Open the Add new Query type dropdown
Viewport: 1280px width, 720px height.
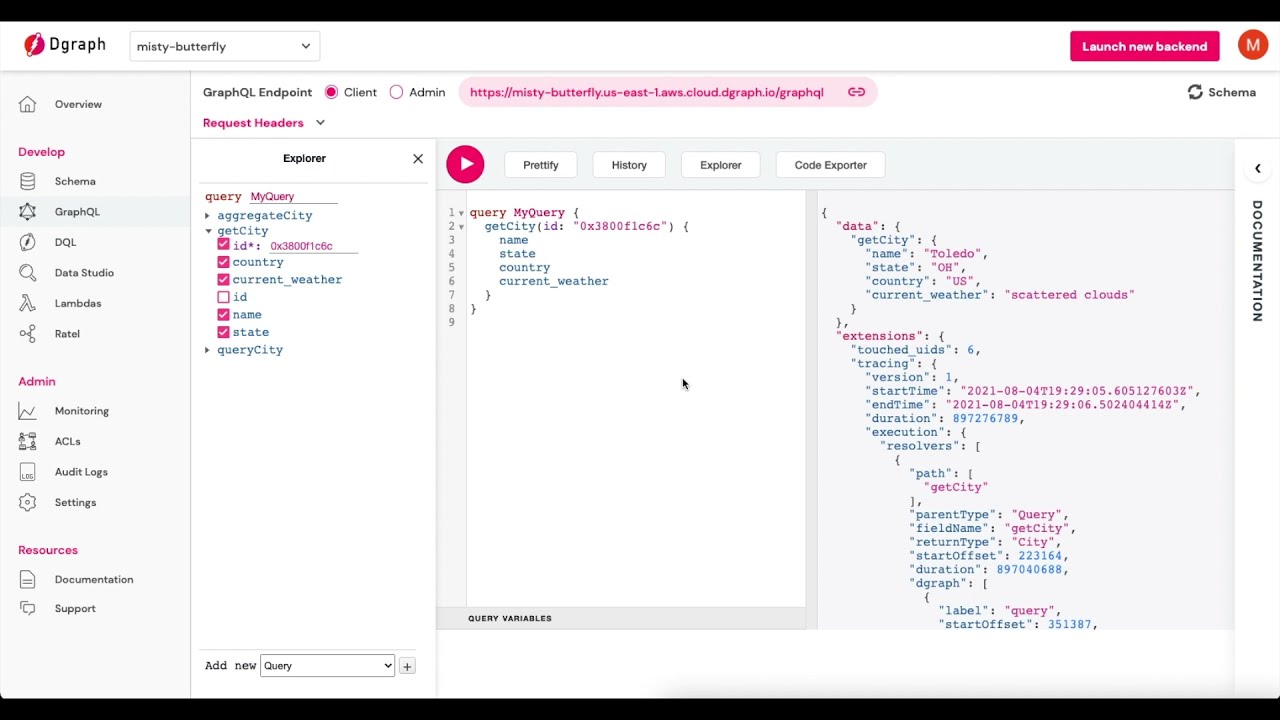click(327, 666)
